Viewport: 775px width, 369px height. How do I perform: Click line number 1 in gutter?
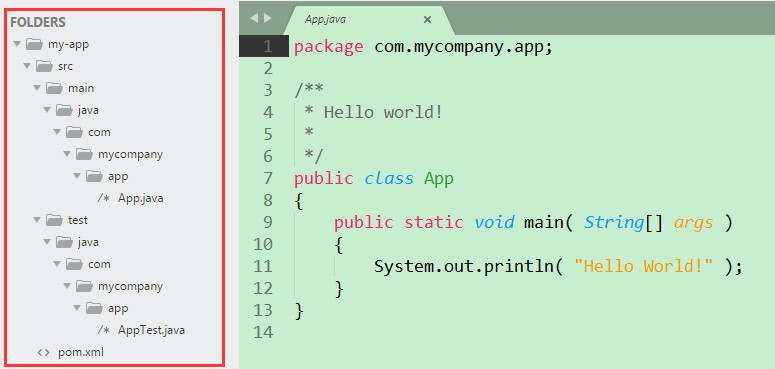coord(267,46)
